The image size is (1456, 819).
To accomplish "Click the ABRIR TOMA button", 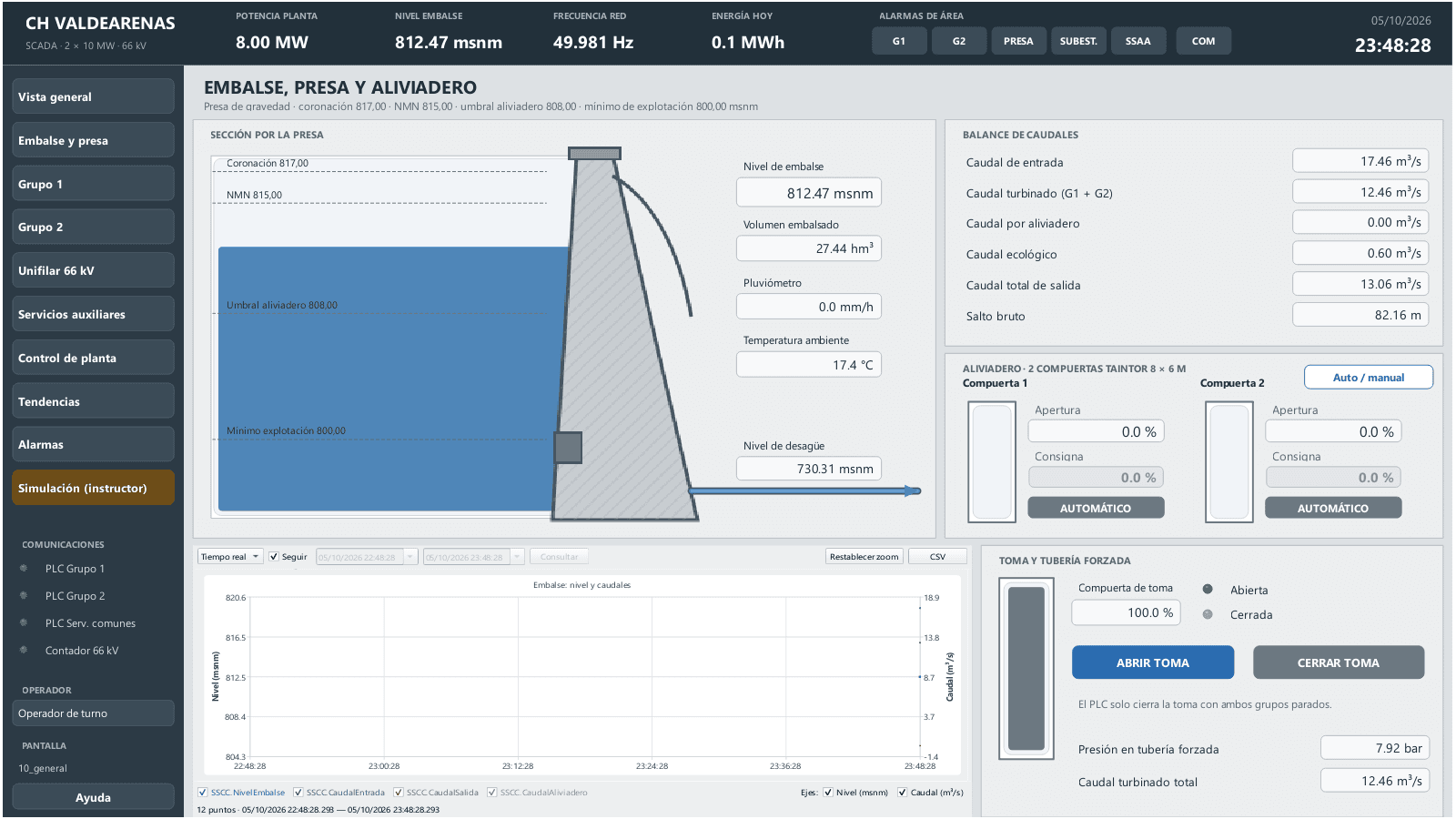I will click(1153, 662).
